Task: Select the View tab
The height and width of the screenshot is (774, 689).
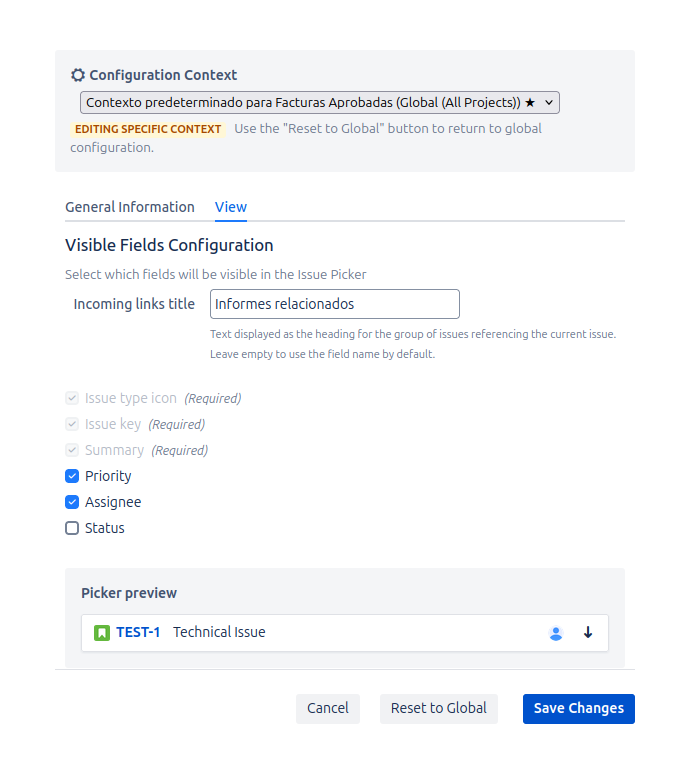Action: (x=231, y=207)
